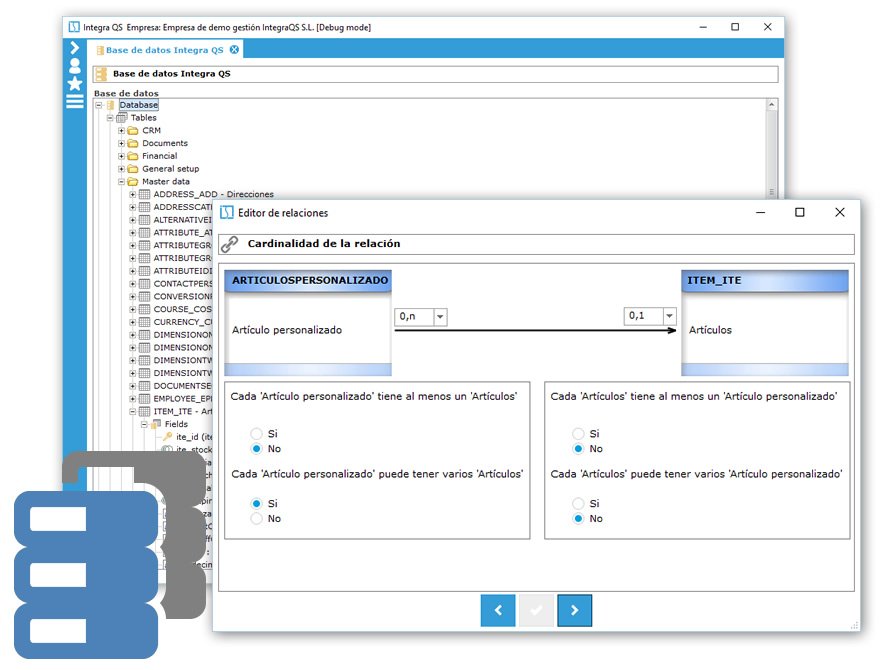Select the Master data folder icon
The height and width of the screenshot is (670, 881).
[x=133, y=182]
